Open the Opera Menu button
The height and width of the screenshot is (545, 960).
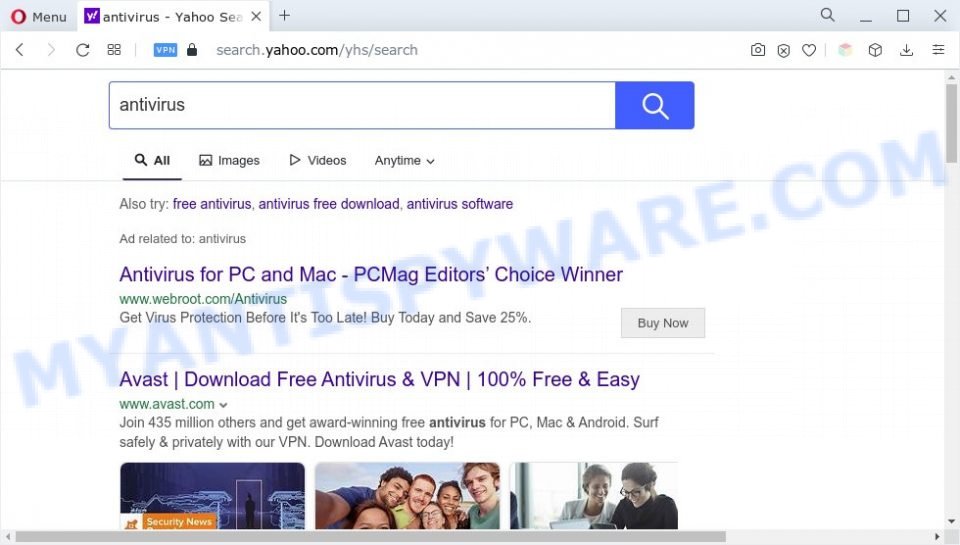38,17
